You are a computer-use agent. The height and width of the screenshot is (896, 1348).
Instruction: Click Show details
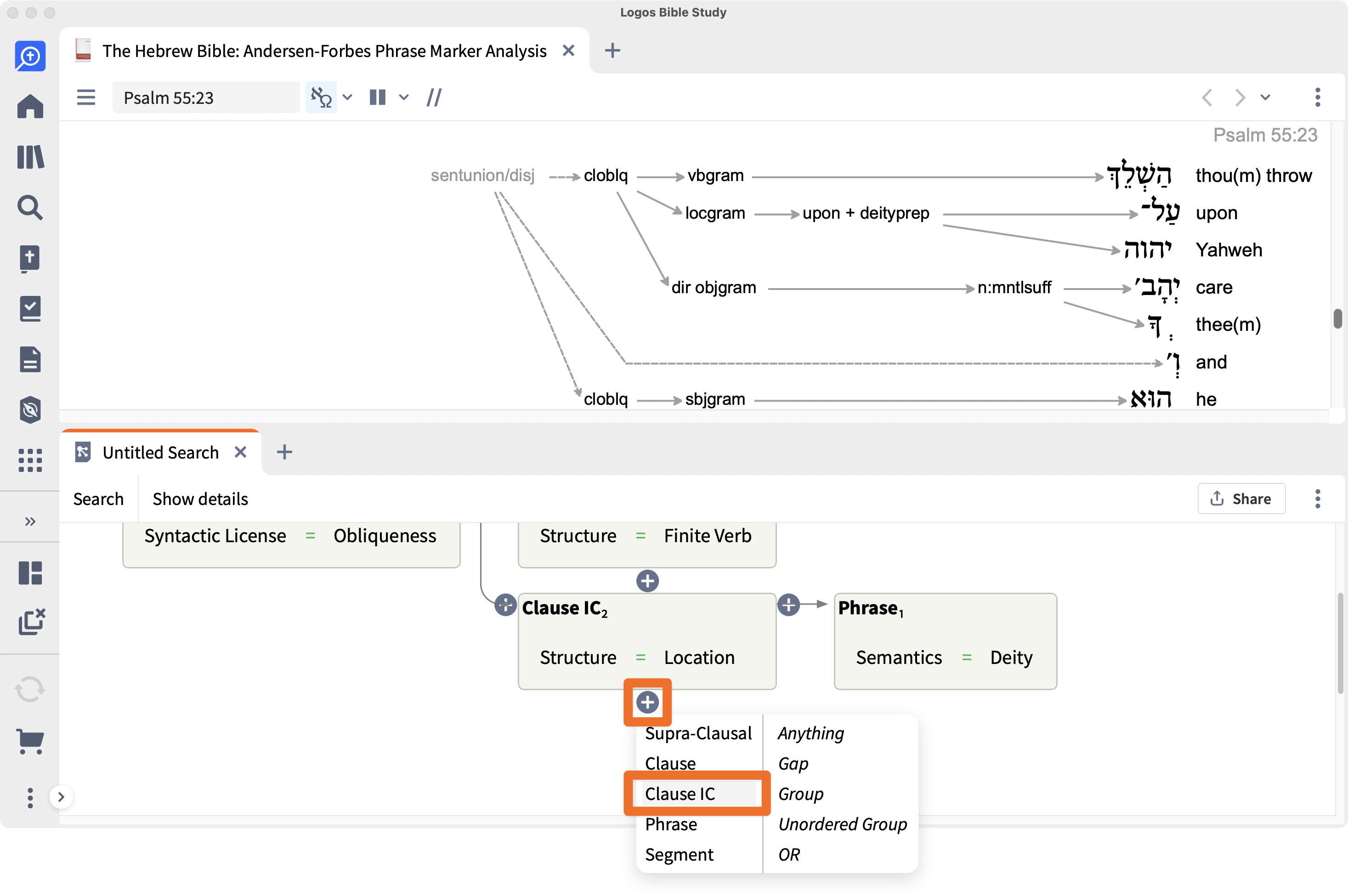pyautogui.click(x=200, y=499)
